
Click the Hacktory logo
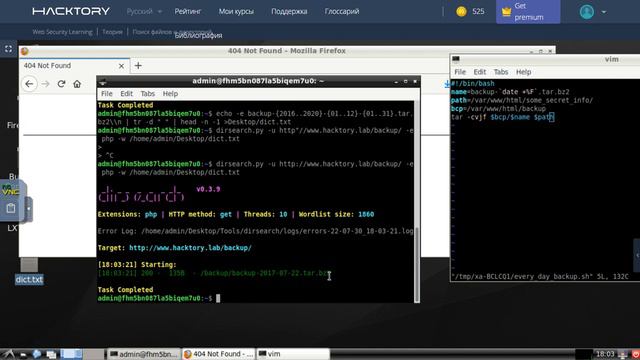(x=71, y=11)
